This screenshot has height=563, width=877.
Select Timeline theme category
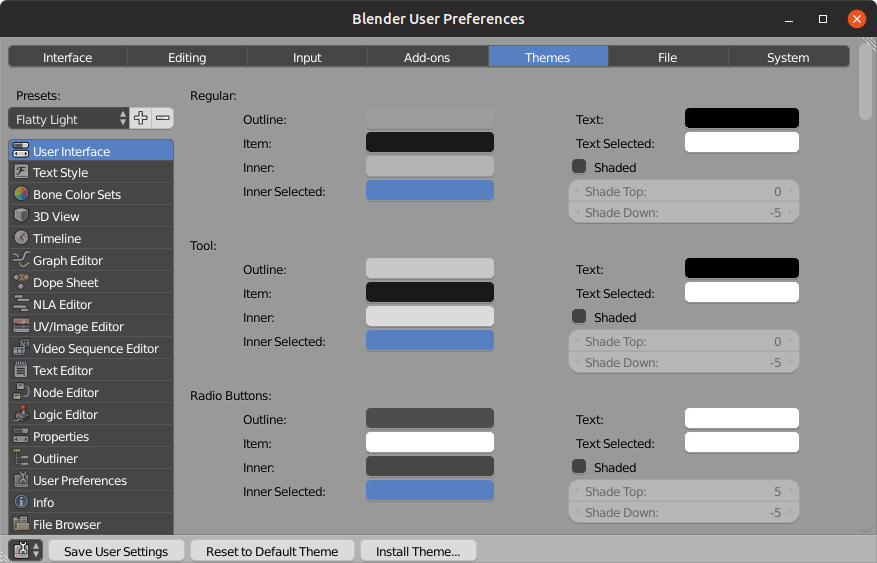pos(91,238)
